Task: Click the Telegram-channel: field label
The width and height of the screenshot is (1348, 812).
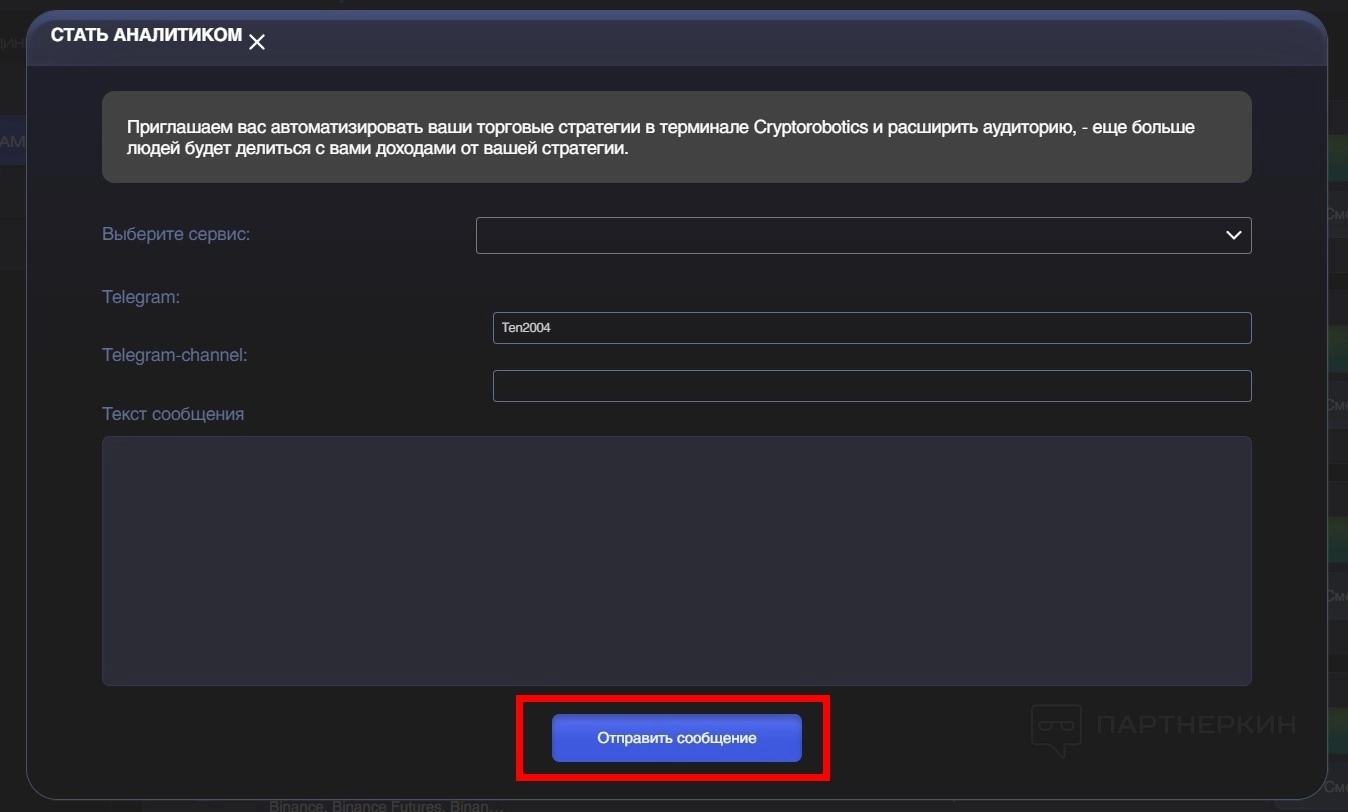Action: coord(175,355)
